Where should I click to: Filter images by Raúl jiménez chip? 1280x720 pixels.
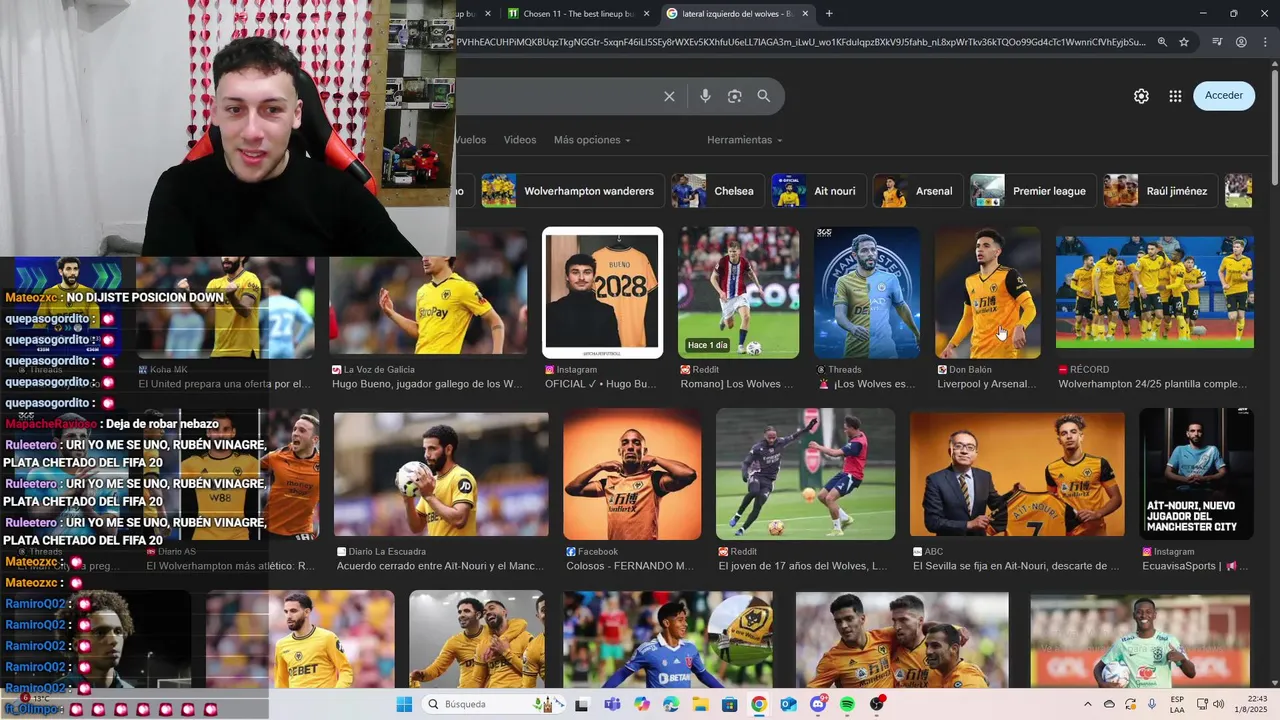click(1161, 191)
